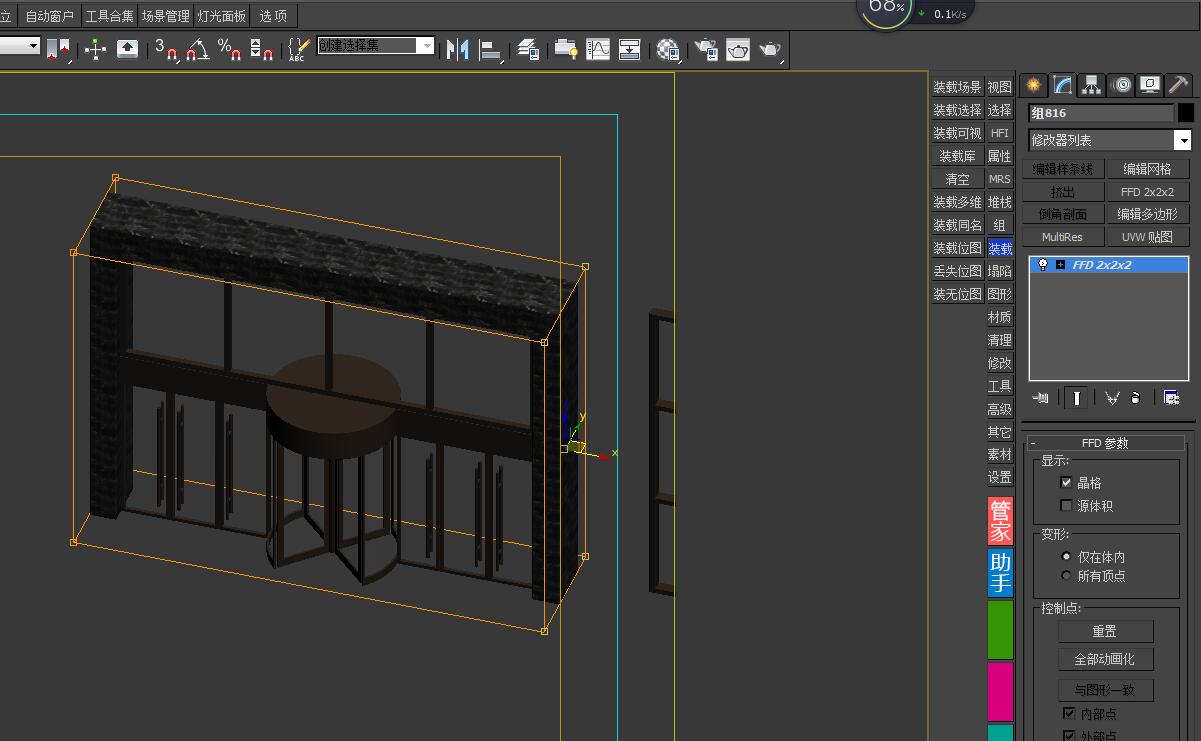
Task: Open the Layer Manager icon
Action: point(530,49)
